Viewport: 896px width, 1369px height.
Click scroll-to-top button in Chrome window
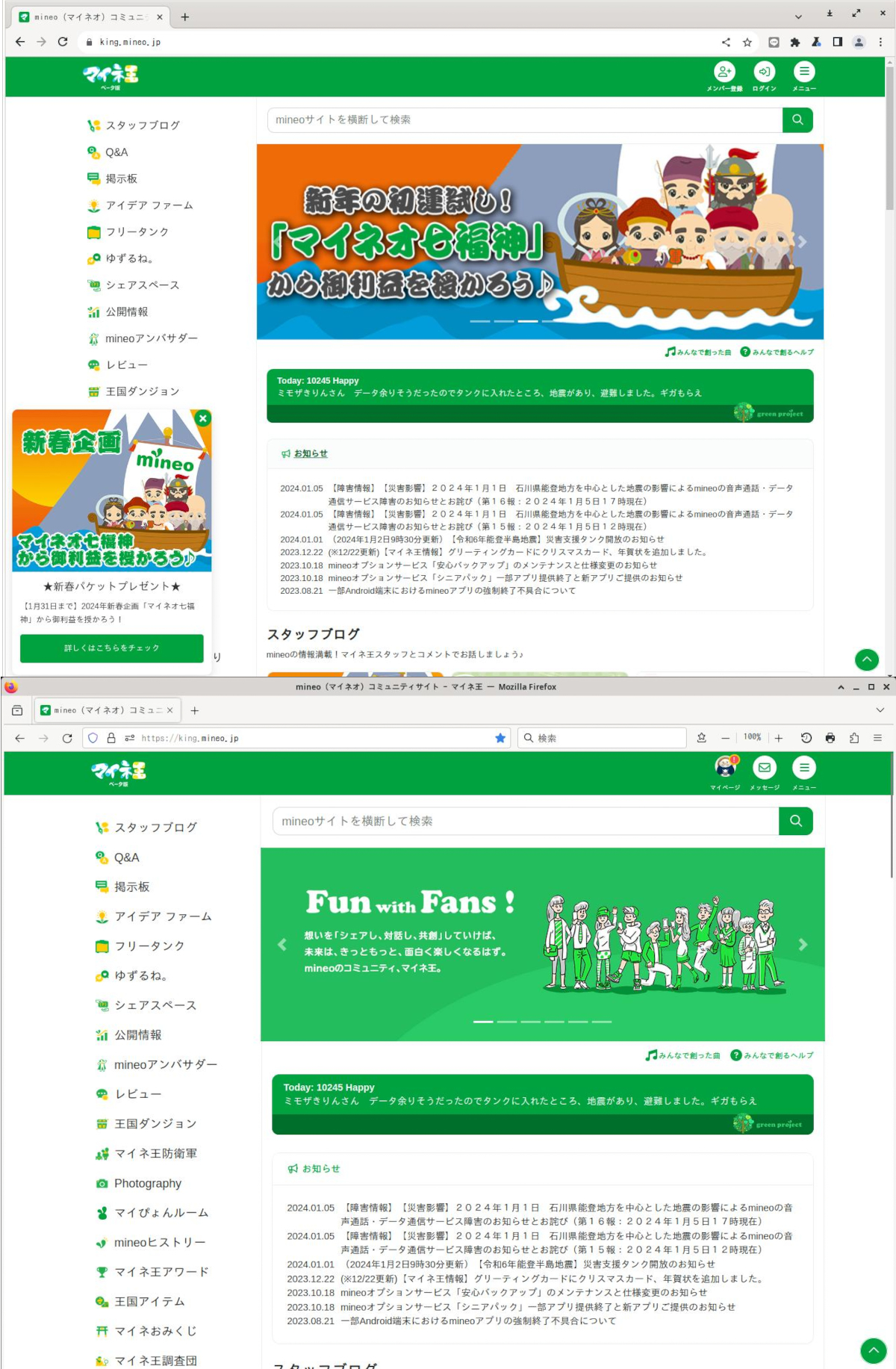pos(866,659)
